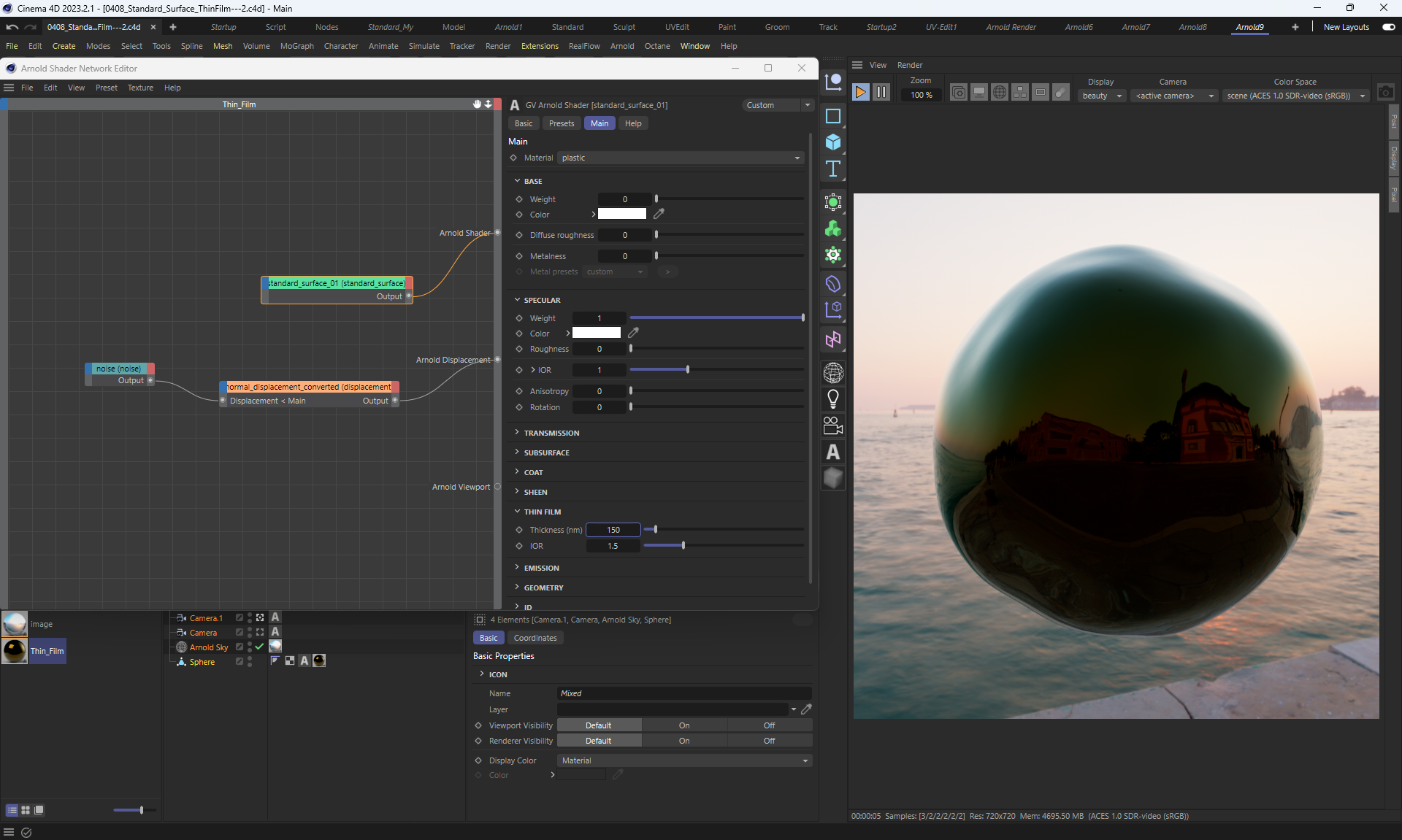Screen dimensions: 1402x840
Task: Click the Arnold Sky green checkmark toggle
Action: [259, 647]
